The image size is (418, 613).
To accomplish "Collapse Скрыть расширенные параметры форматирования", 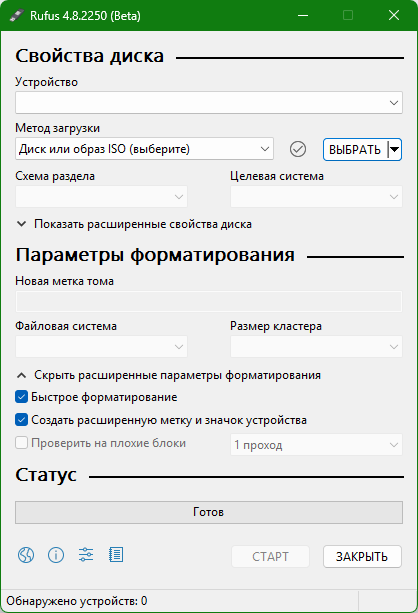I will click(168, 375).
